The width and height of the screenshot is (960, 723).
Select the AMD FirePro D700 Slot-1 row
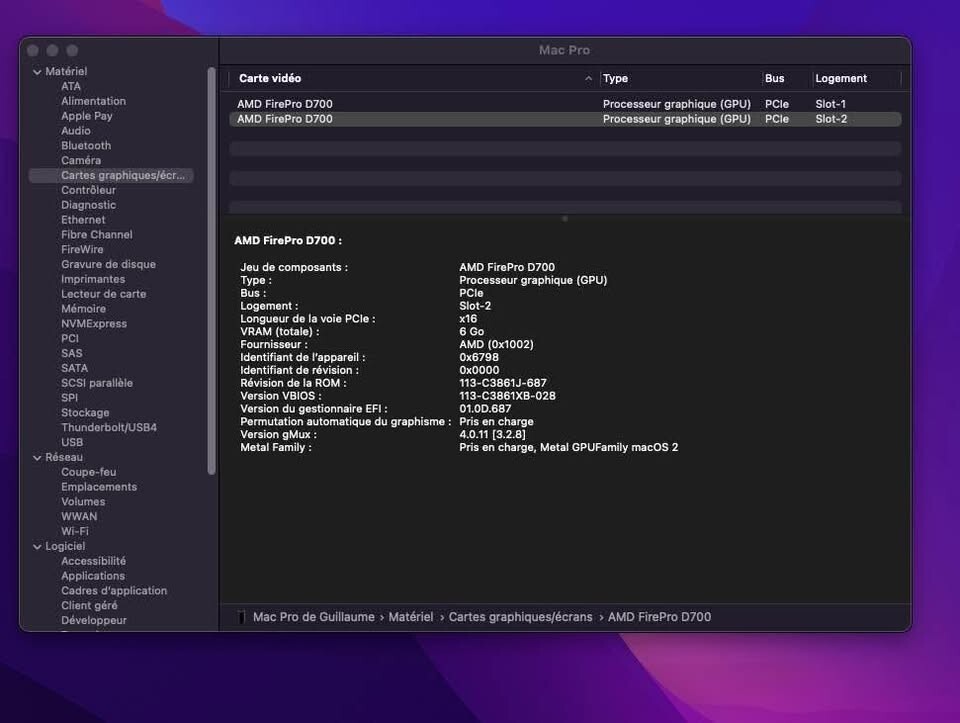[565, 104]
